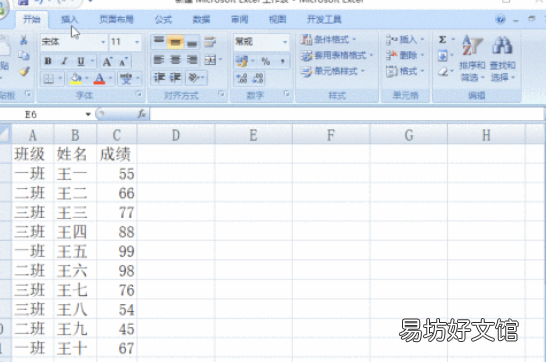Toggle Bold formatting
The height and width of the screenshot is (362, 546).
point(48,61)
